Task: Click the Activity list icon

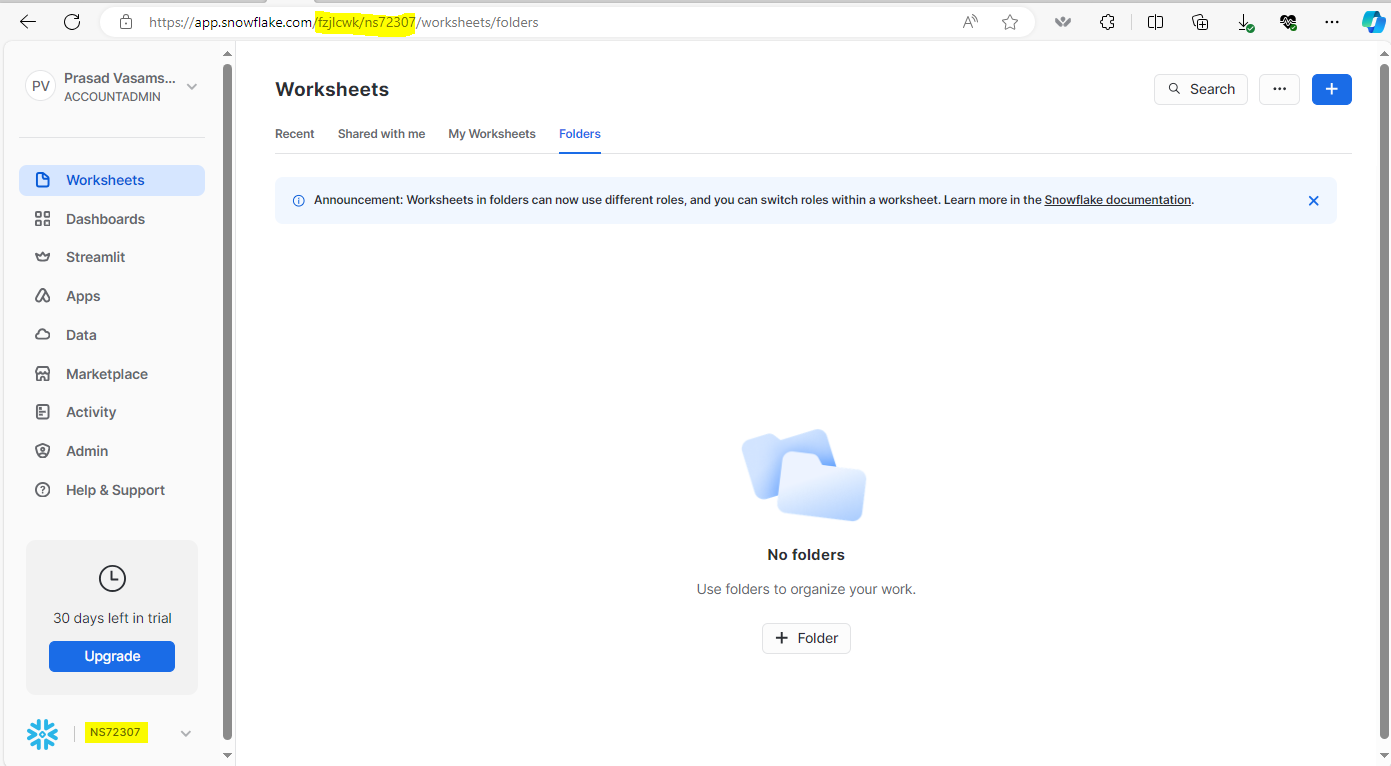Action: (x=42, y=412)
